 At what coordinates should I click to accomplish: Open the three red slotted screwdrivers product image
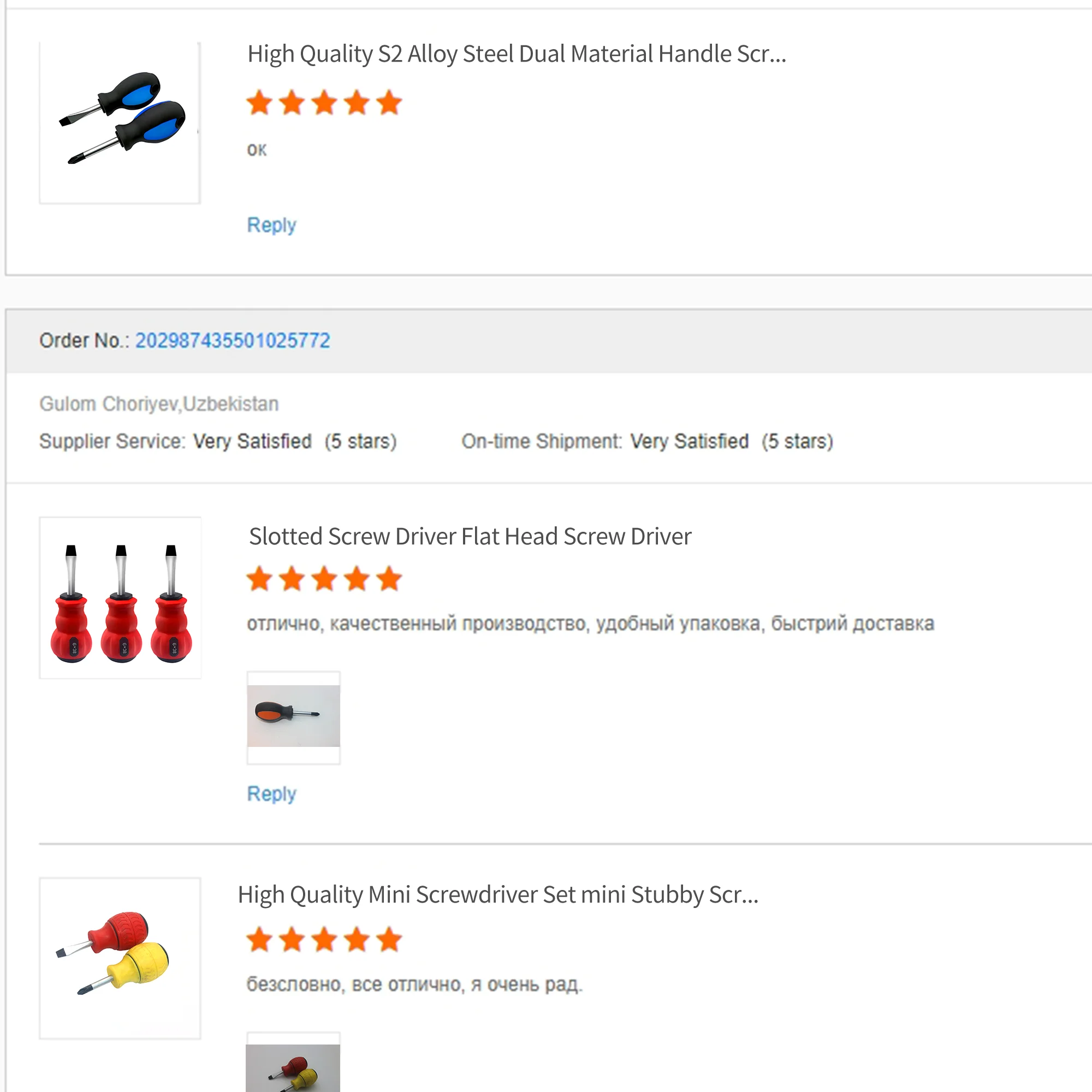click(120, 597)
